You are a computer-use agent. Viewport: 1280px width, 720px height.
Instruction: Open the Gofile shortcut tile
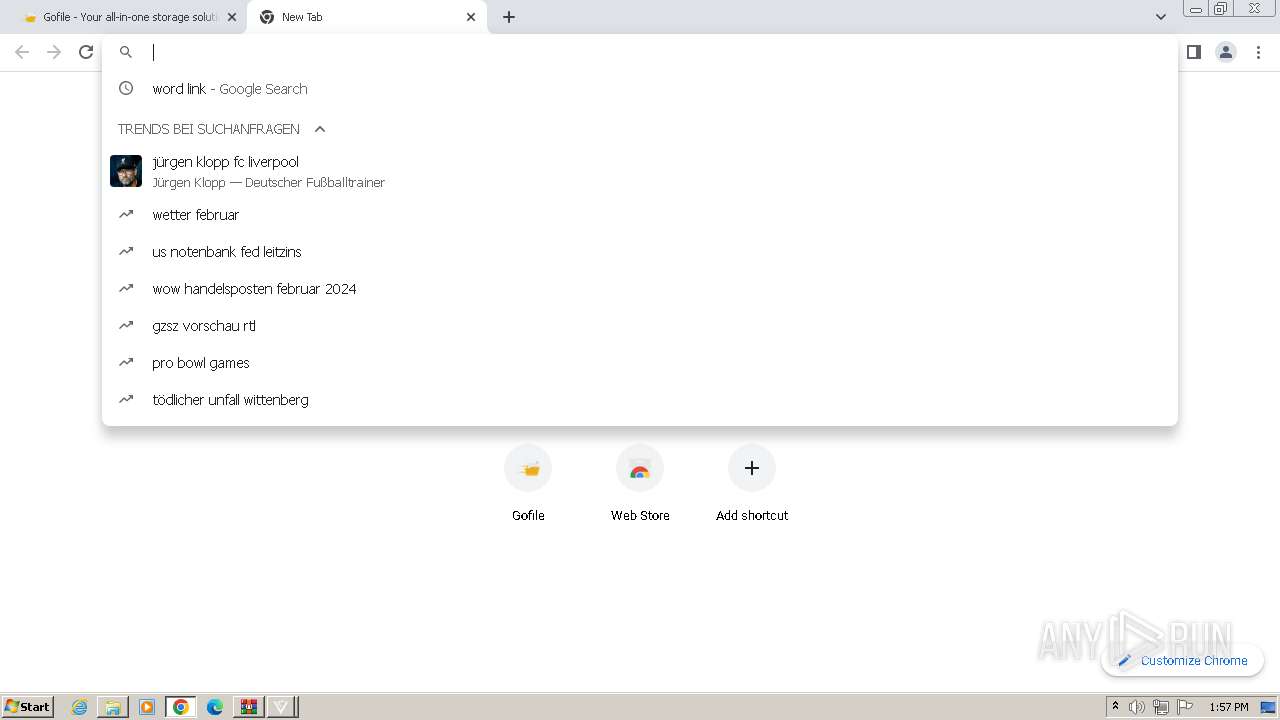(x=528, y=484)
